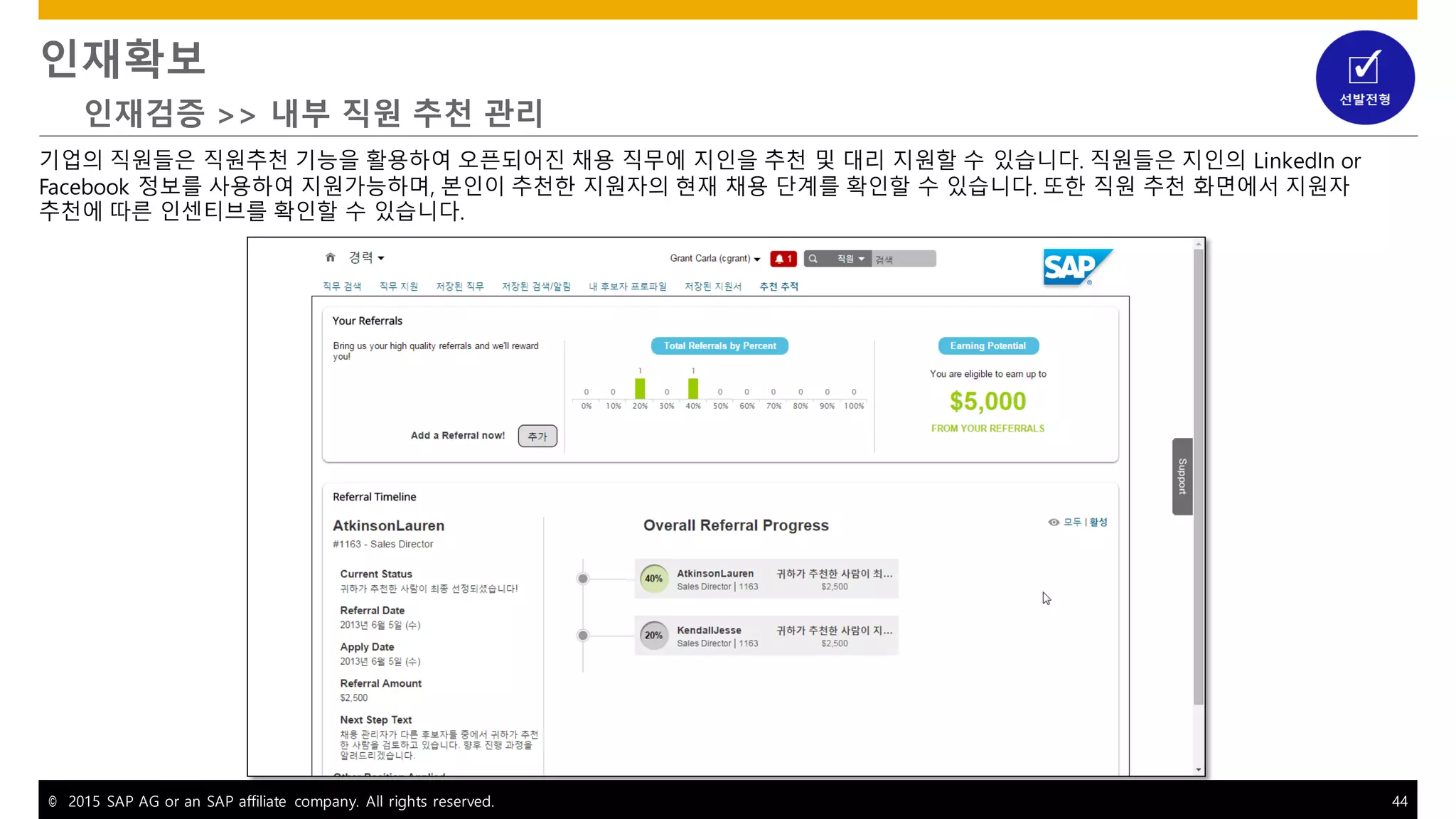
Task: Click into the 검색 search field
Action: (x=904, y=259)
